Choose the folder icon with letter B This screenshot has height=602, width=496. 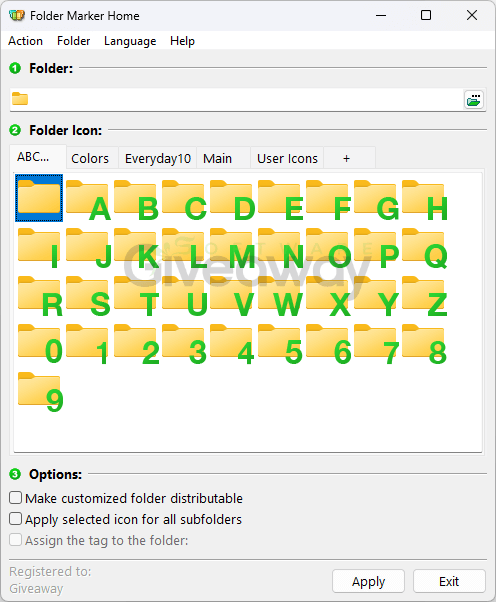pyautogui.click(x=135, y=198)
